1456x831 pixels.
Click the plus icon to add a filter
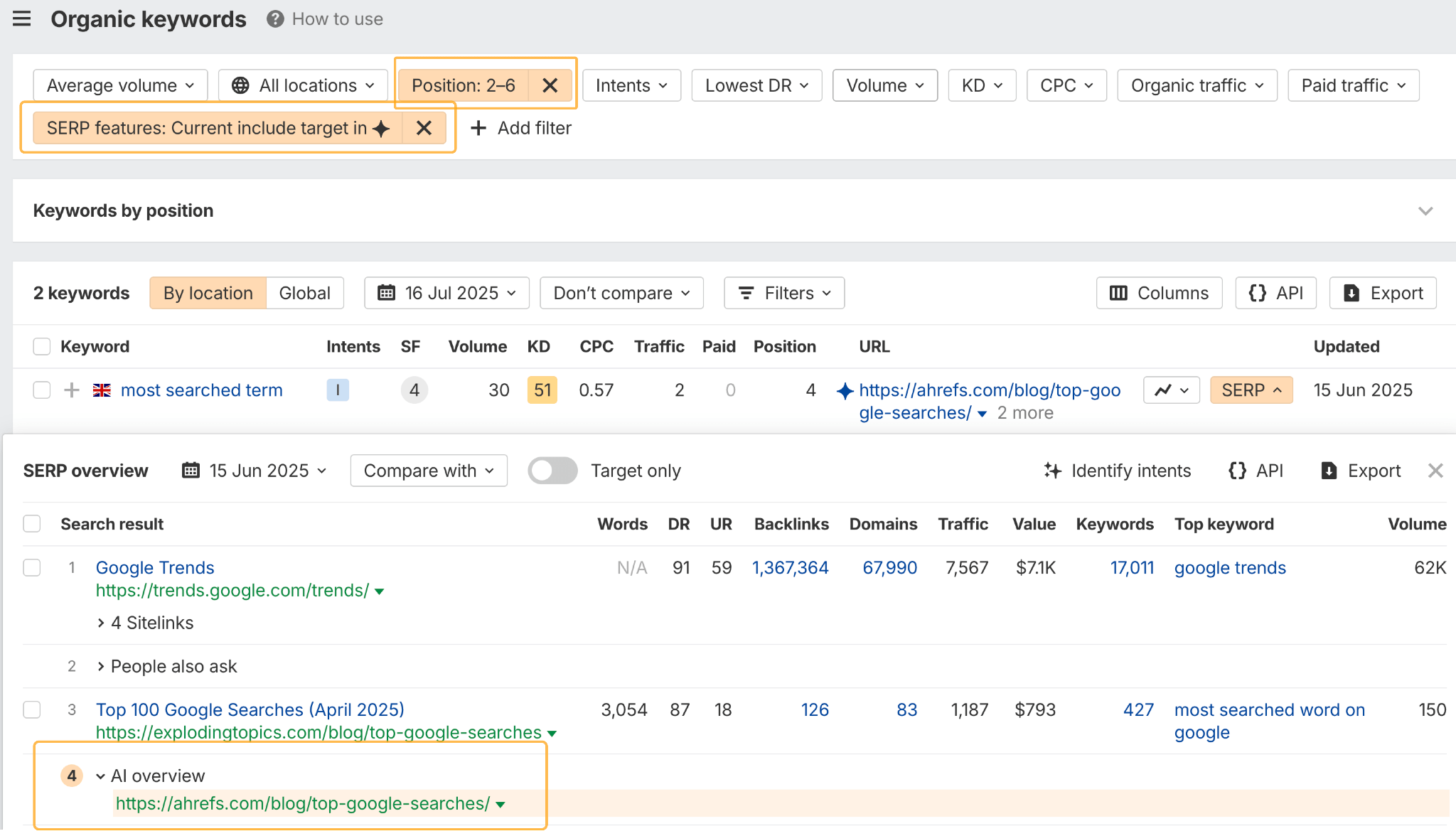point(478,128)
